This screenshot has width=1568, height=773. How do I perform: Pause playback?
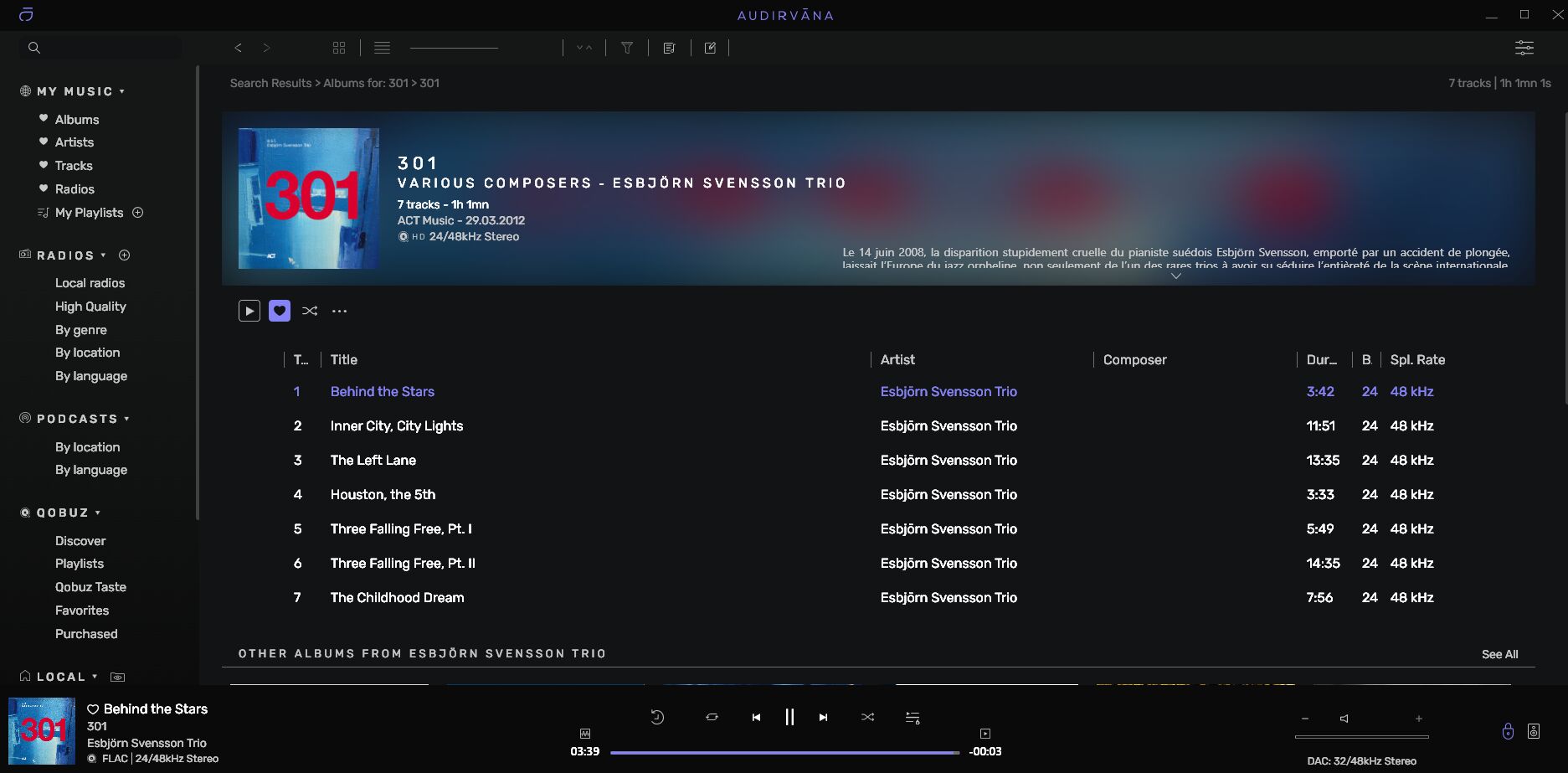point(789,717)
